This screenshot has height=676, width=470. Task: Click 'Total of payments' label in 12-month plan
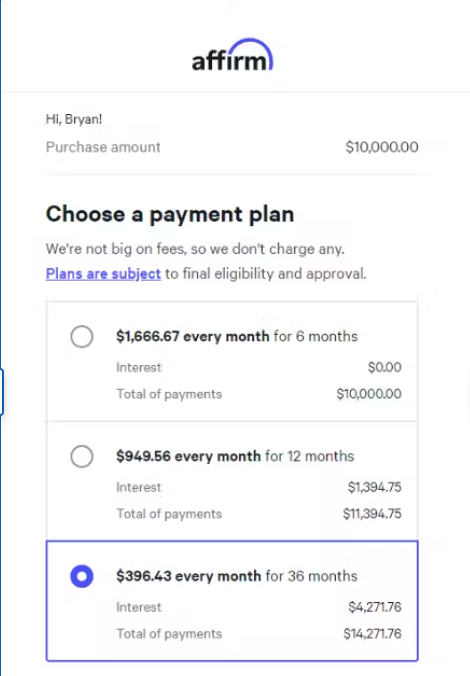point(169,514)
